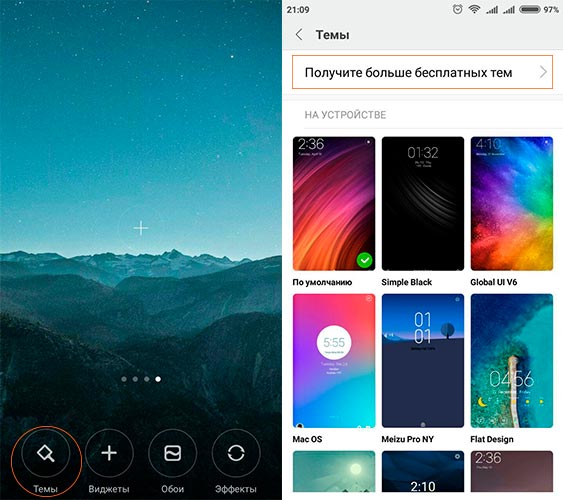Open the brown theme in the bottom row

[512, 471]
